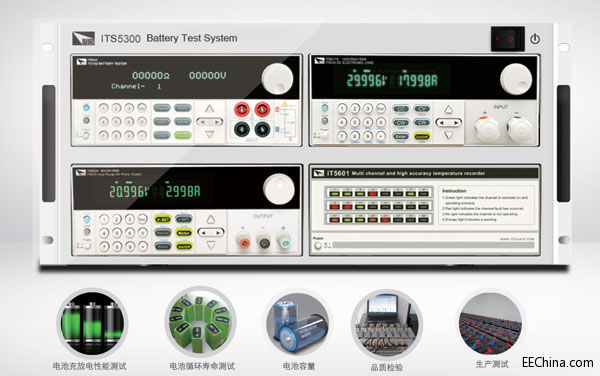Tap the left/right arrow key on the battery tester
The height and width of the screenshot is (376, 600).
[x=209, y=122]
